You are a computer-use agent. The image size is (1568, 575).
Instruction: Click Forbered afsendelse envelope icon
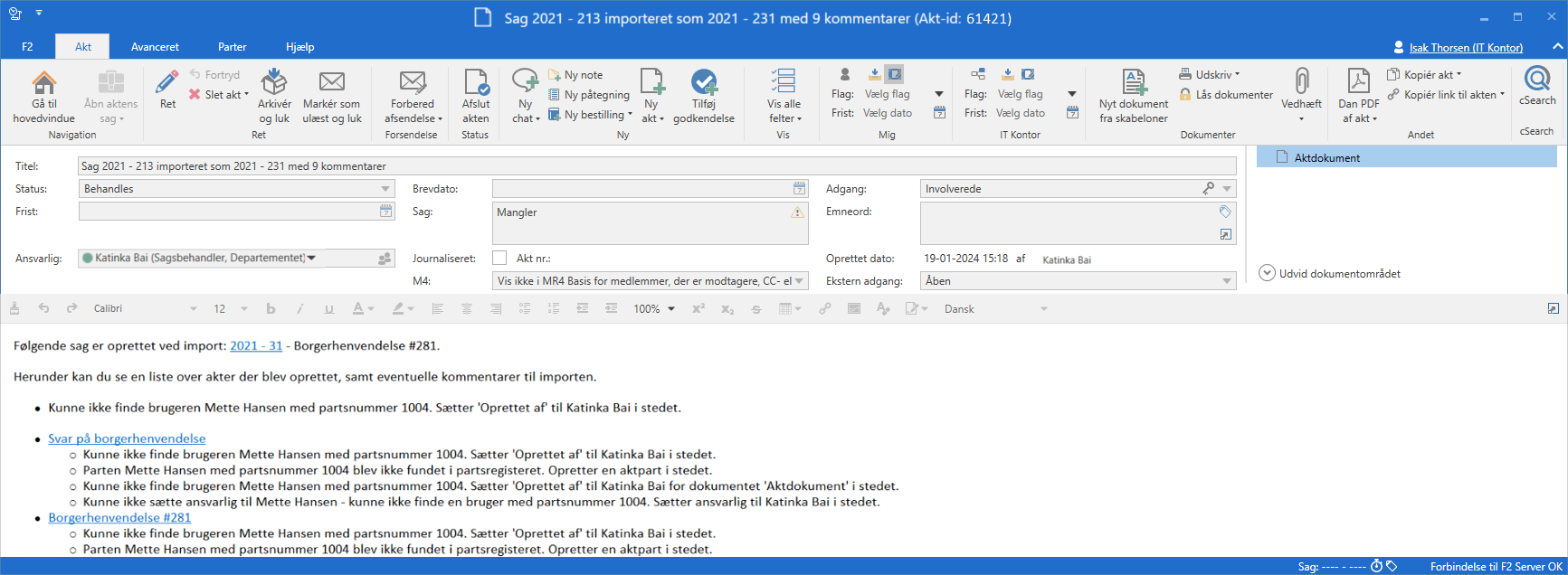pos(413,83)
